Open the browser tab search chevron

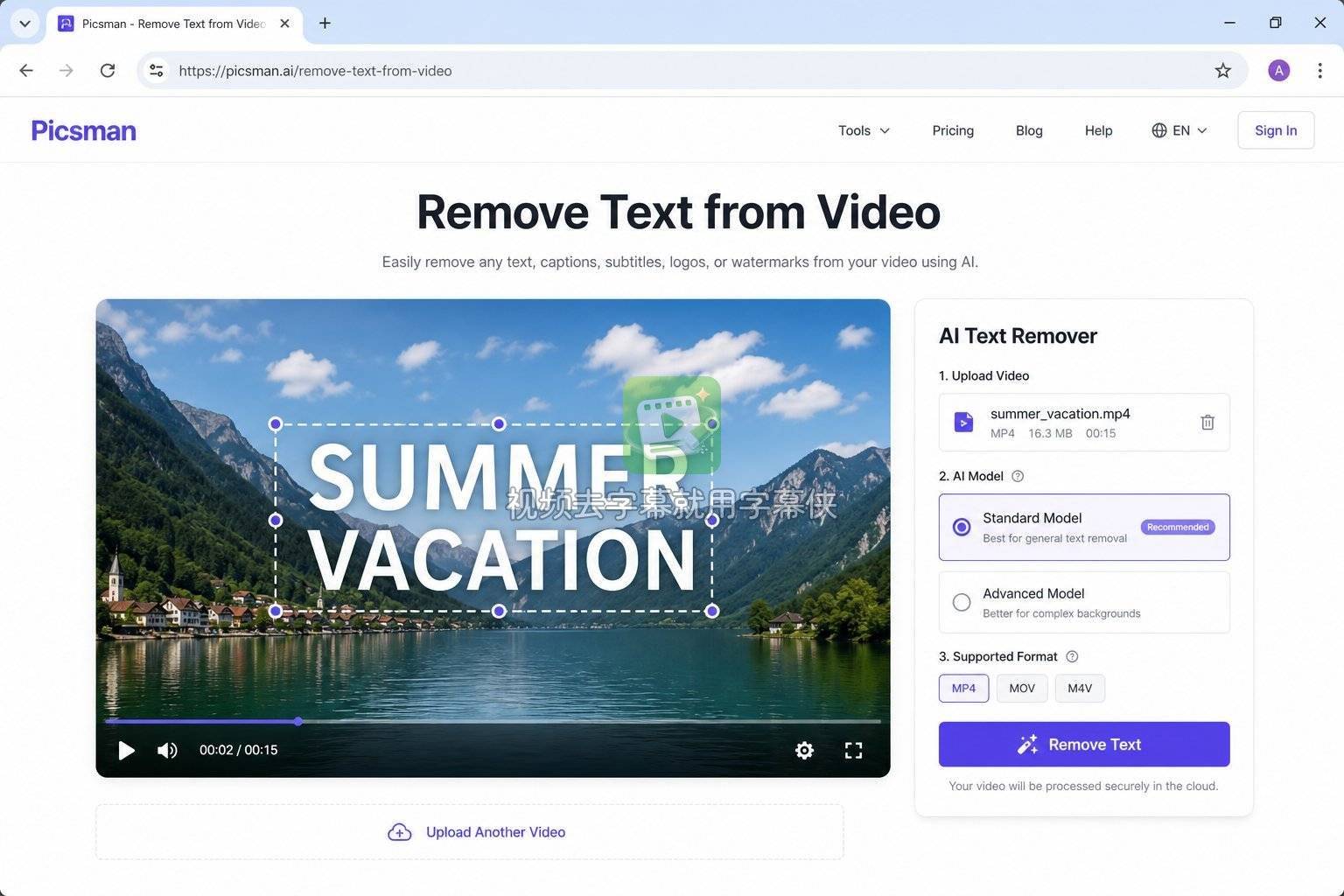pyautogui.click(x=24, y=24)
